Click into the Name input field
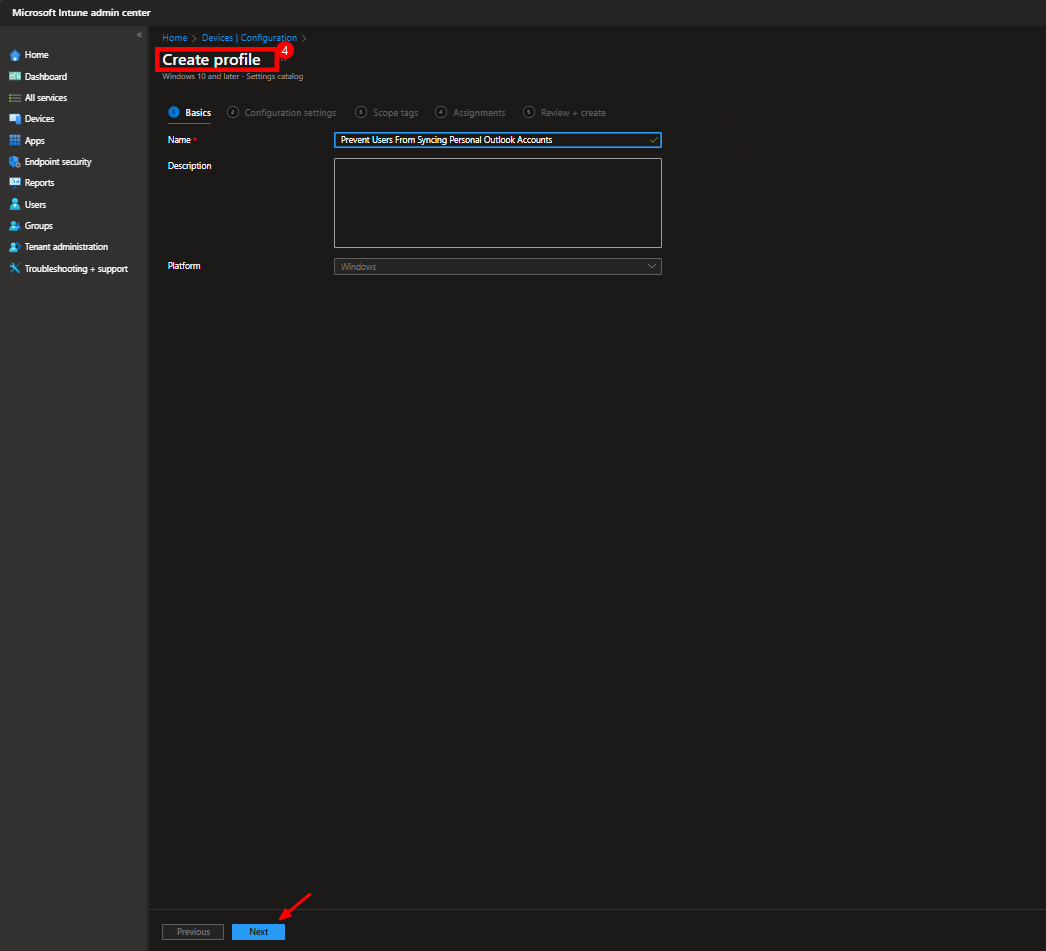This screenshot has height=951, width=1046. point(498,140)
